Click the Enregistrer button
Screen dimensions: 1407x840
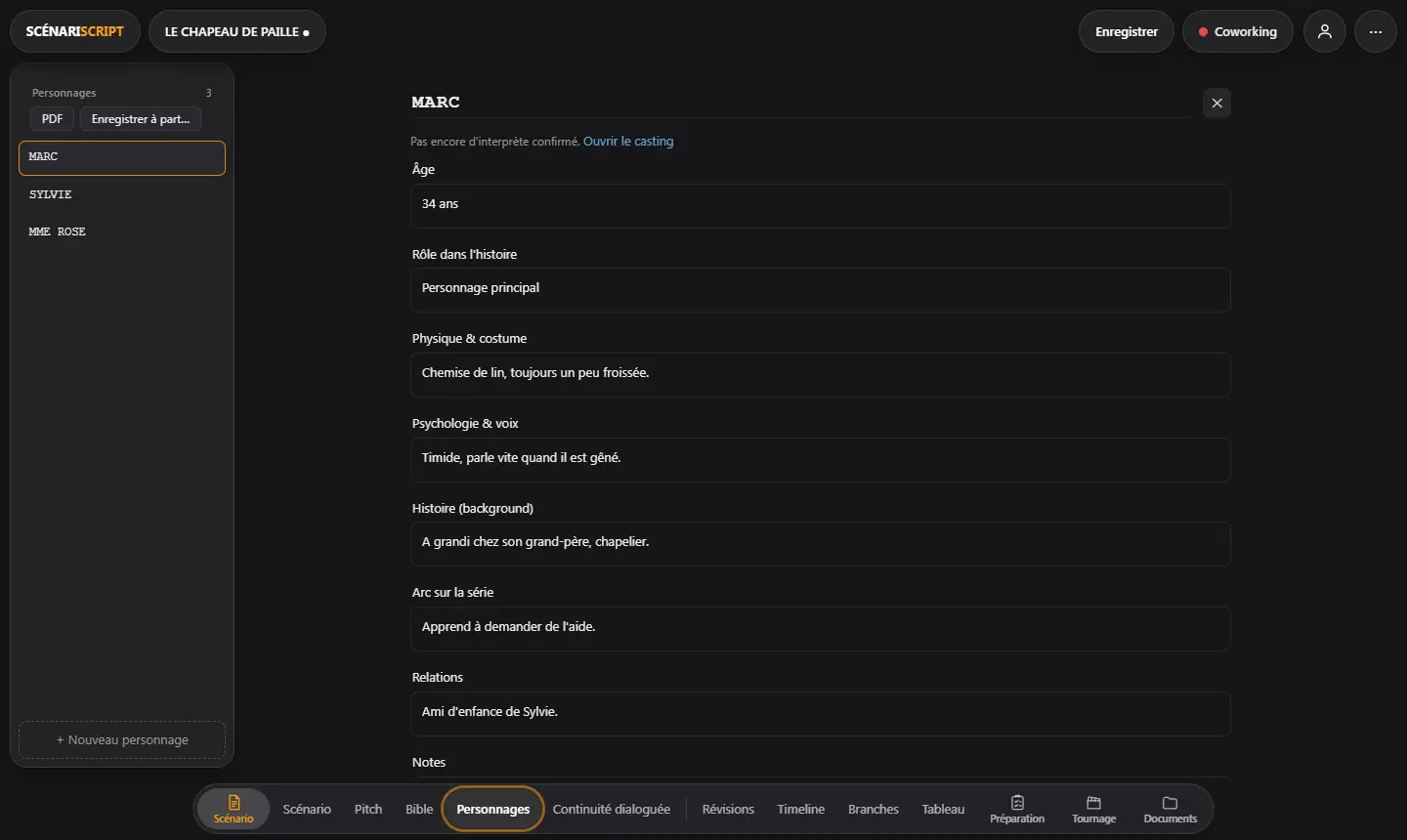[x=1127, y=31]
